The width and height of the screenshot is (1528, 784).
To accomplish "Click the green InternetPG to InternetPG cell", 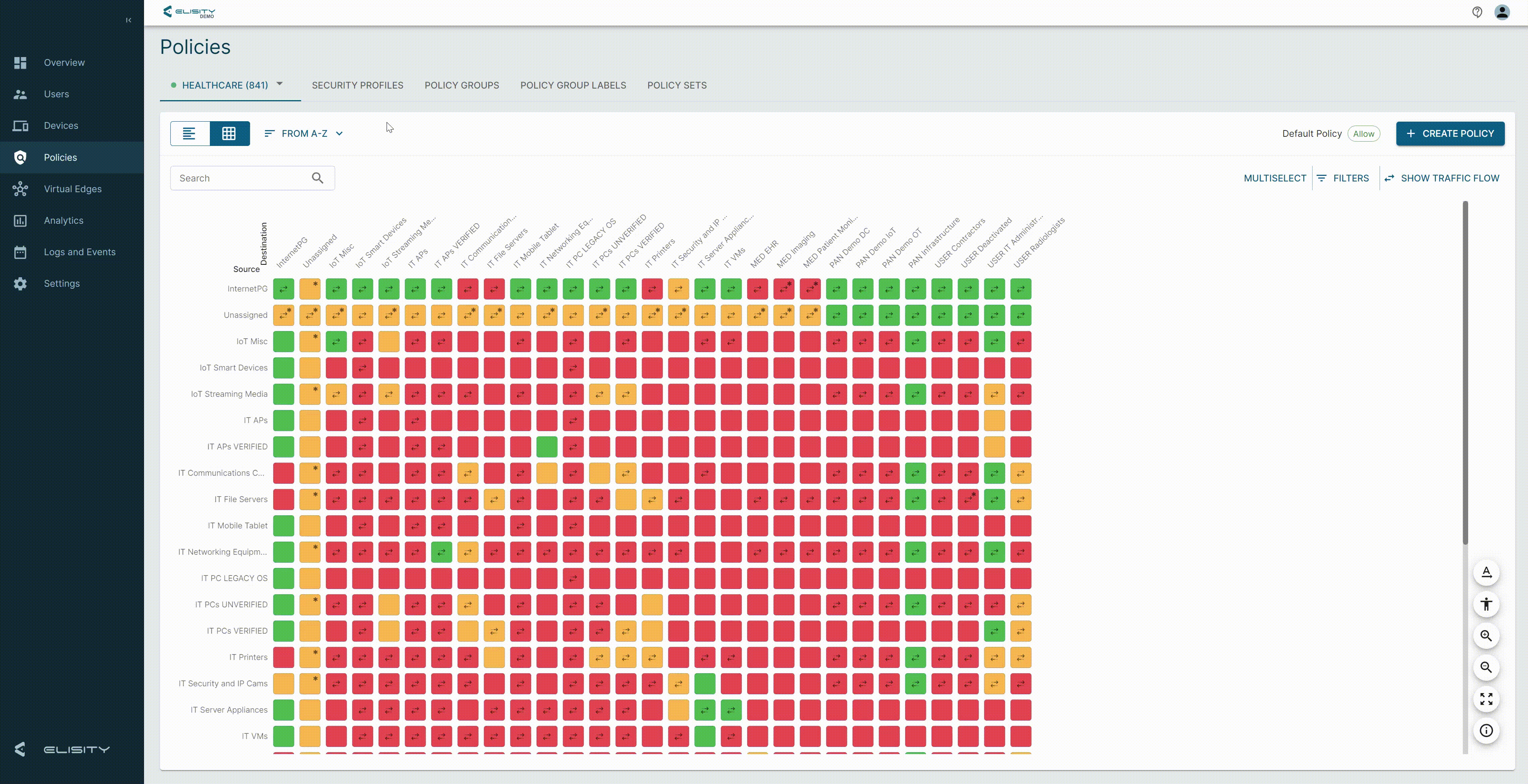I will [x=284, y=290].
